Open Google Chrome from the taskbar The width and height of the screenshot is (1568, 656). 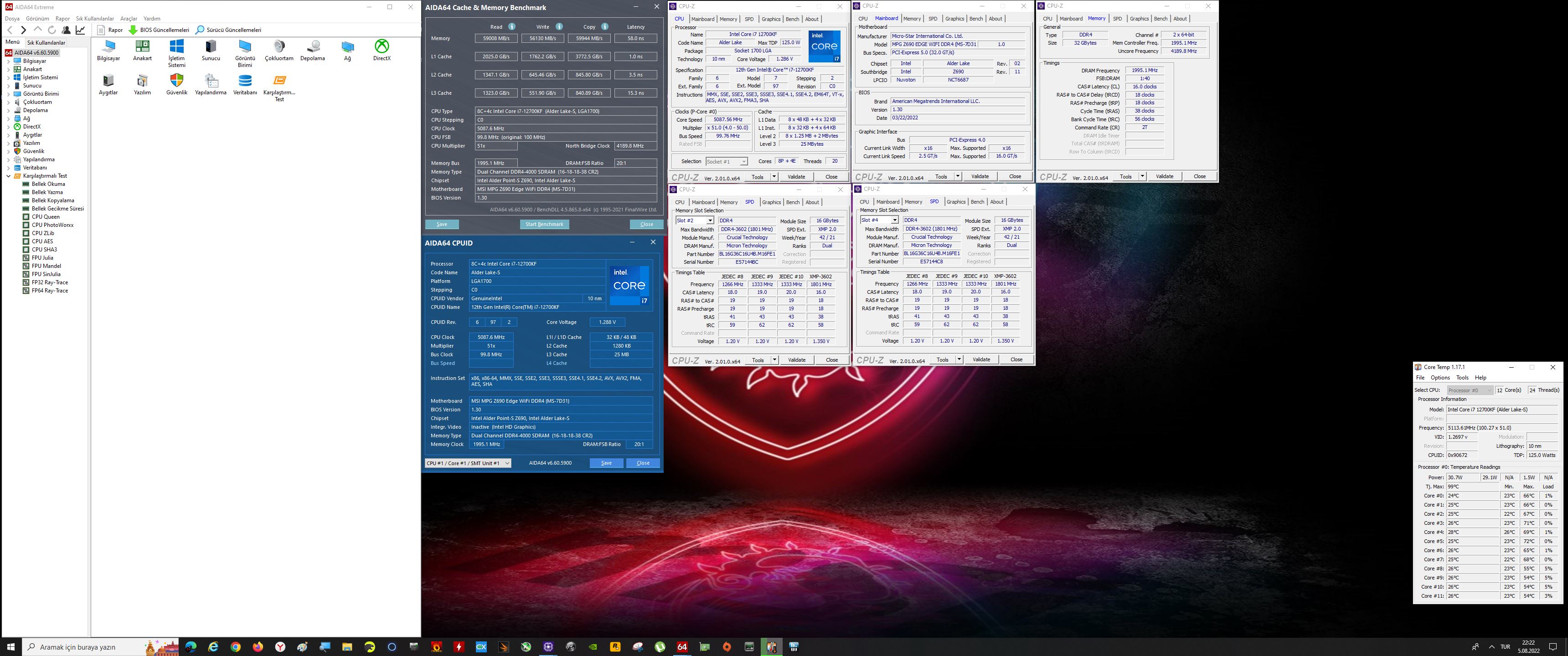[236, 647]
